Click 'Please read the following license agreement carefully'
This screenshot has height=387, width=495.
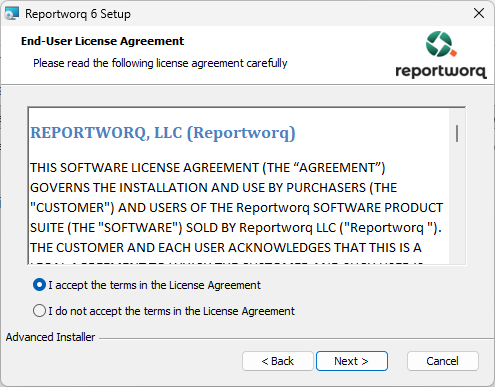(160, 63)
